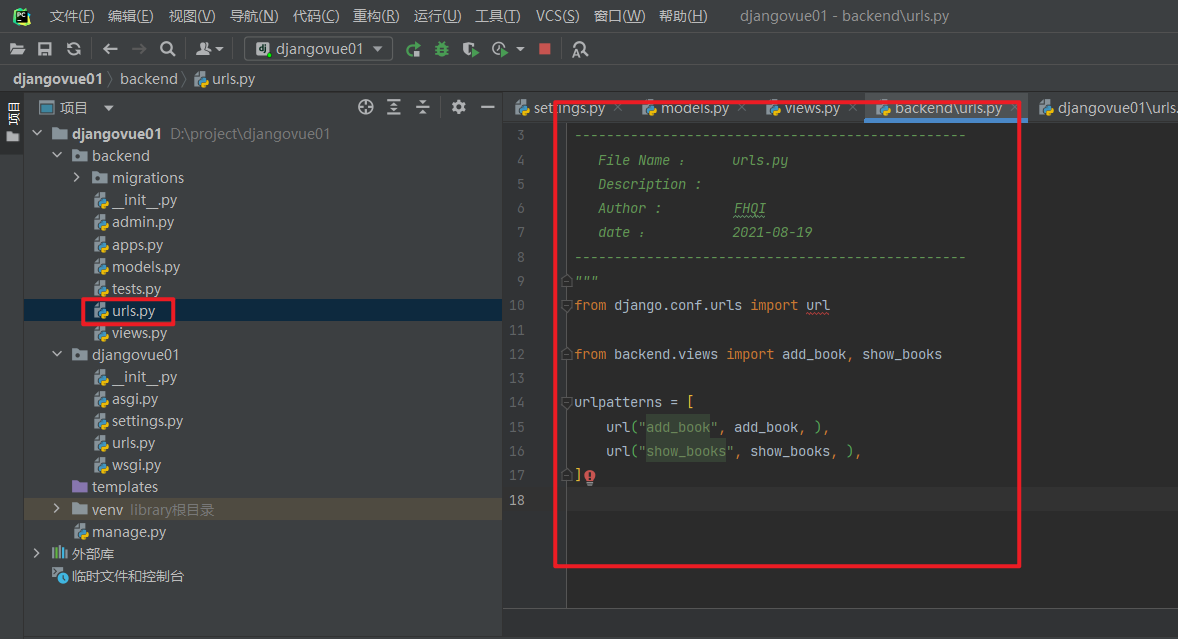Collapse the inner djangovue01 package folder
Screen dimensions: 1178x639
pyautogui.click(x=57, y=354)
